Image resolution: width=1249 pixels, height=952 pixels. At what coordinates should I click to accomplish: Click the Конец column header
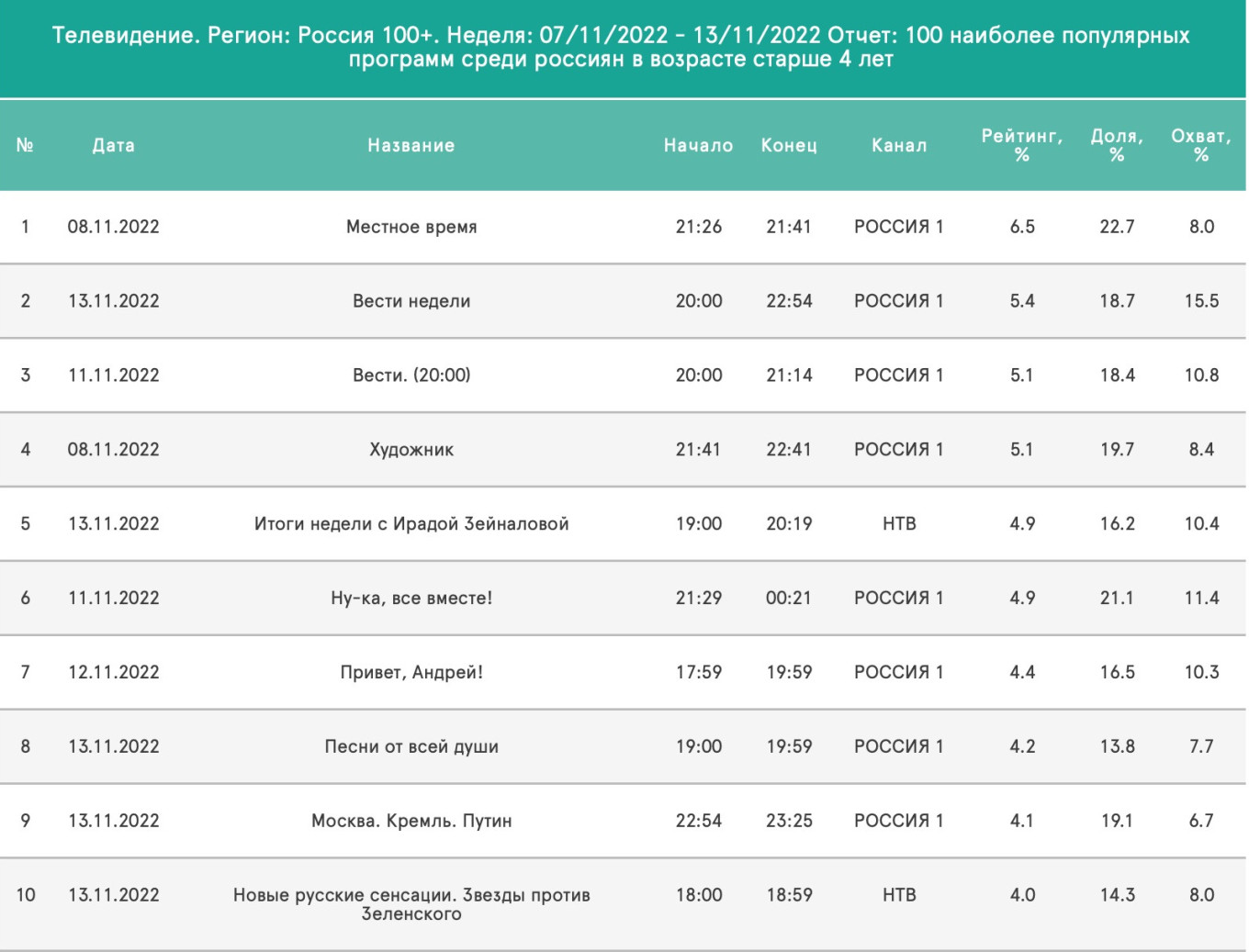pos(789,145)
